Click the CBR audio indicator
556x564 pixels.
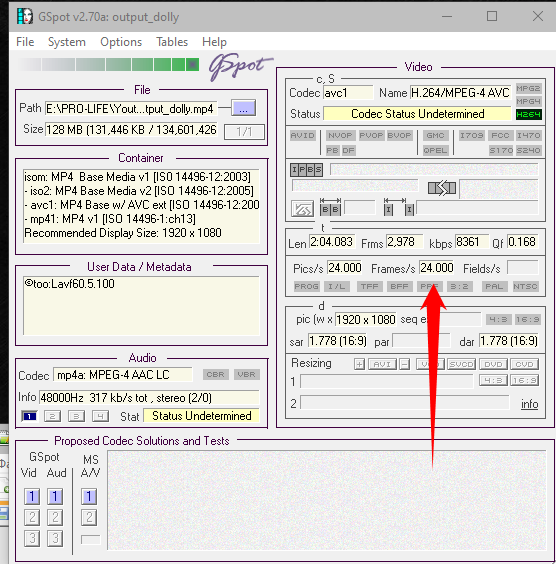click(x=215, y=374)
